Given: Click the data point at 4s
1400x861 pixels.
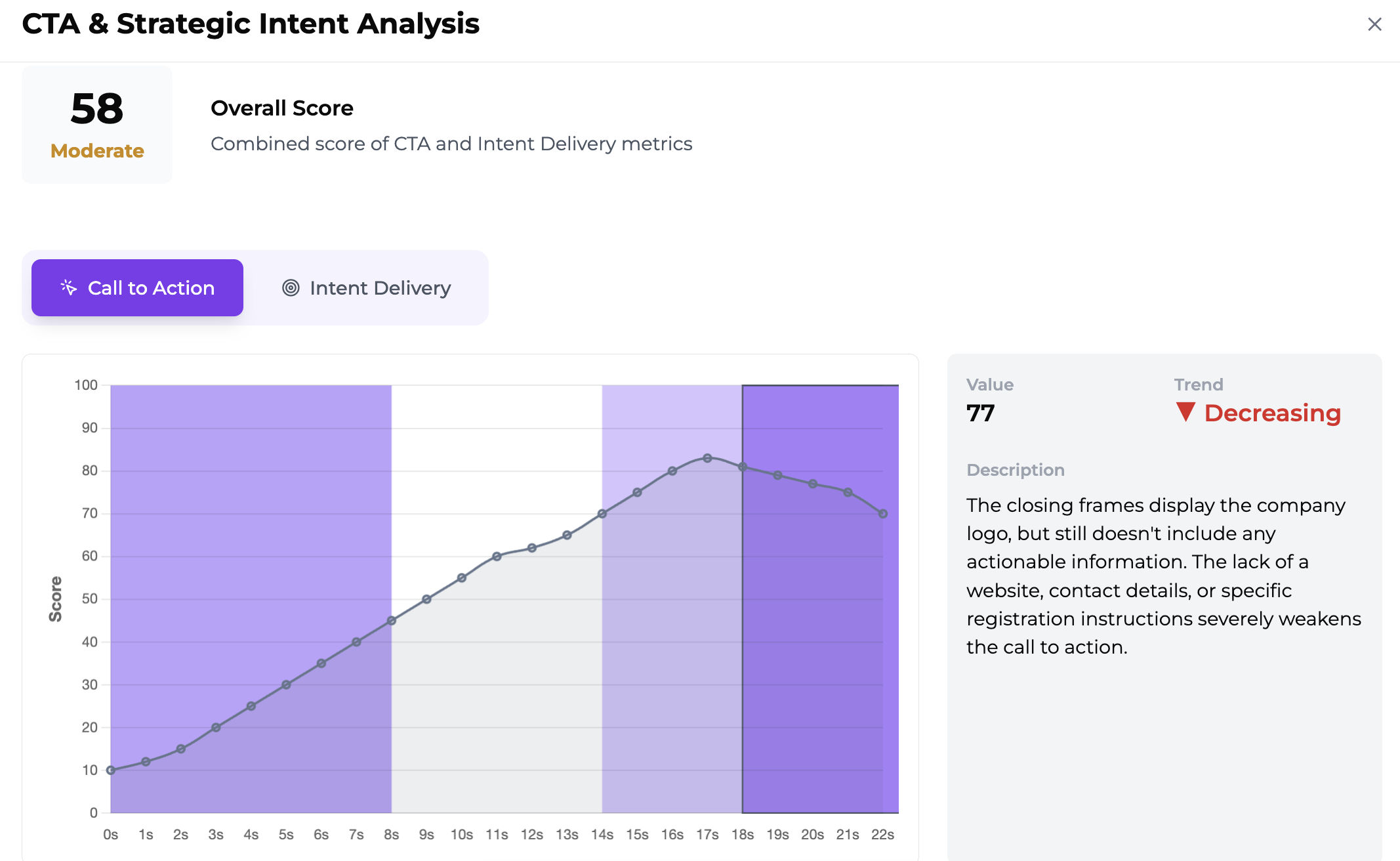Looking at the screenshot, I should click(251, 706).
